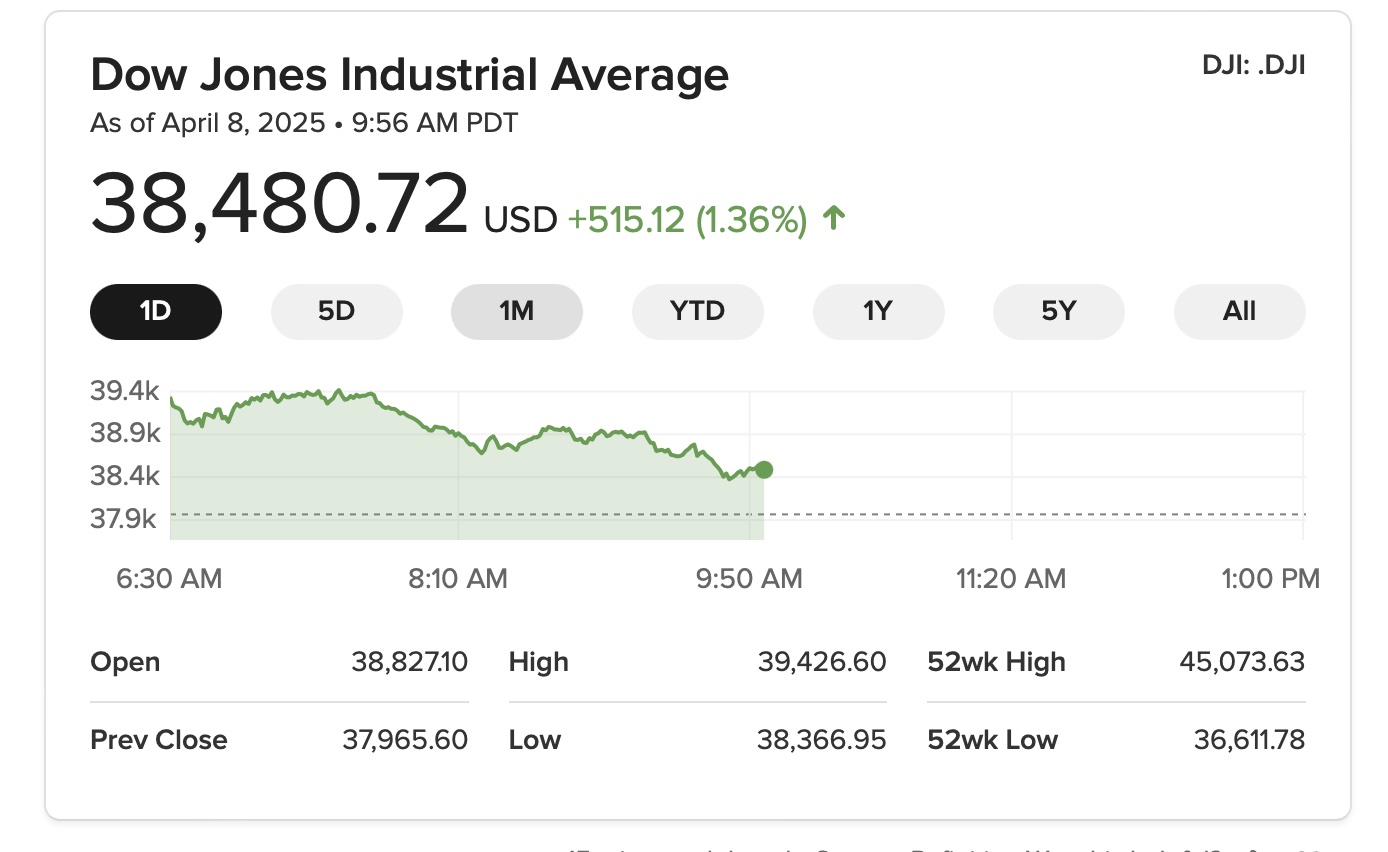
Task: Click the 38,480.72 price figure
Action: click(279, 204)
